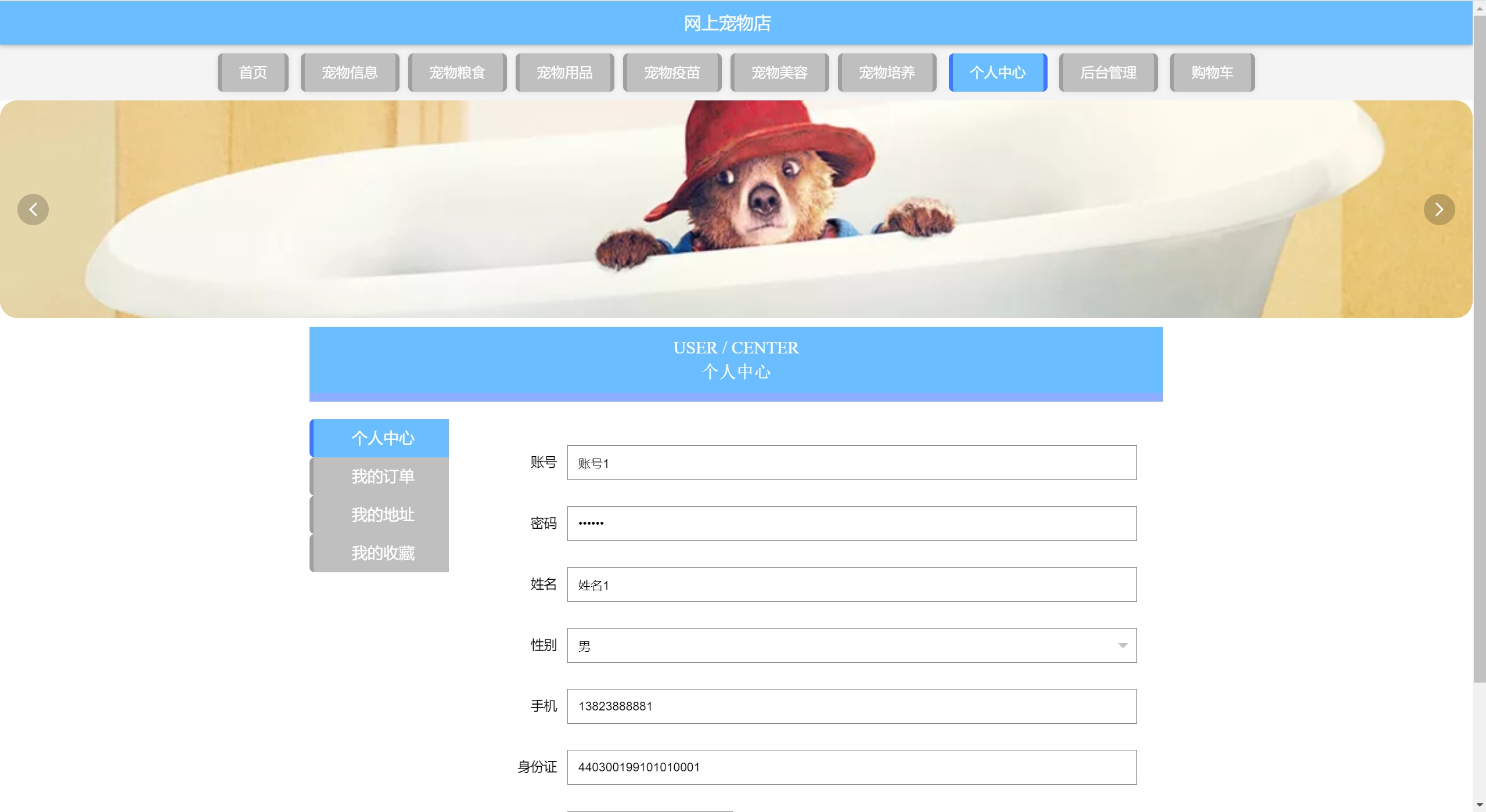1486x812 pixels.
Task: Open the 购物车 shopping cart
Action: click(x=1212, y=73)
